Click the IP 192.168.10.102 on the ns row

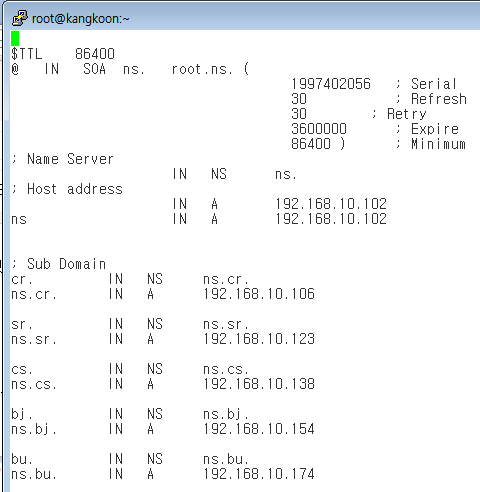[331, 219]
